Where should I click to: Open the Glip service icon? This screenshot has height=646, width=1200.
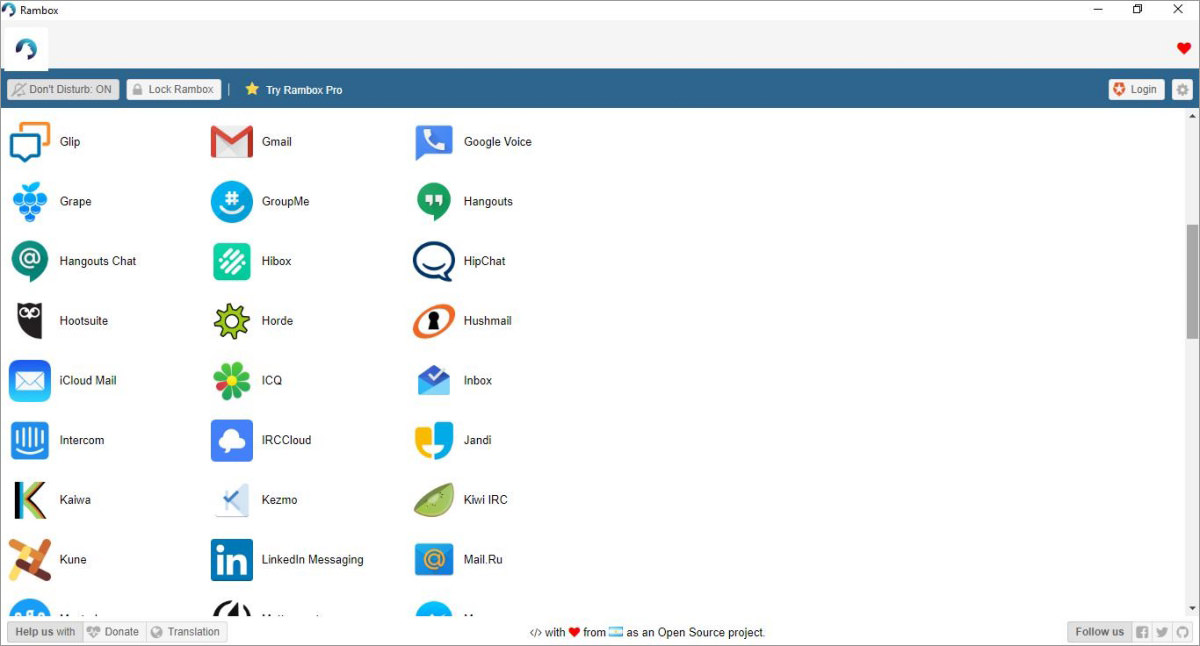pyautogui.click(x=29, y=142)
